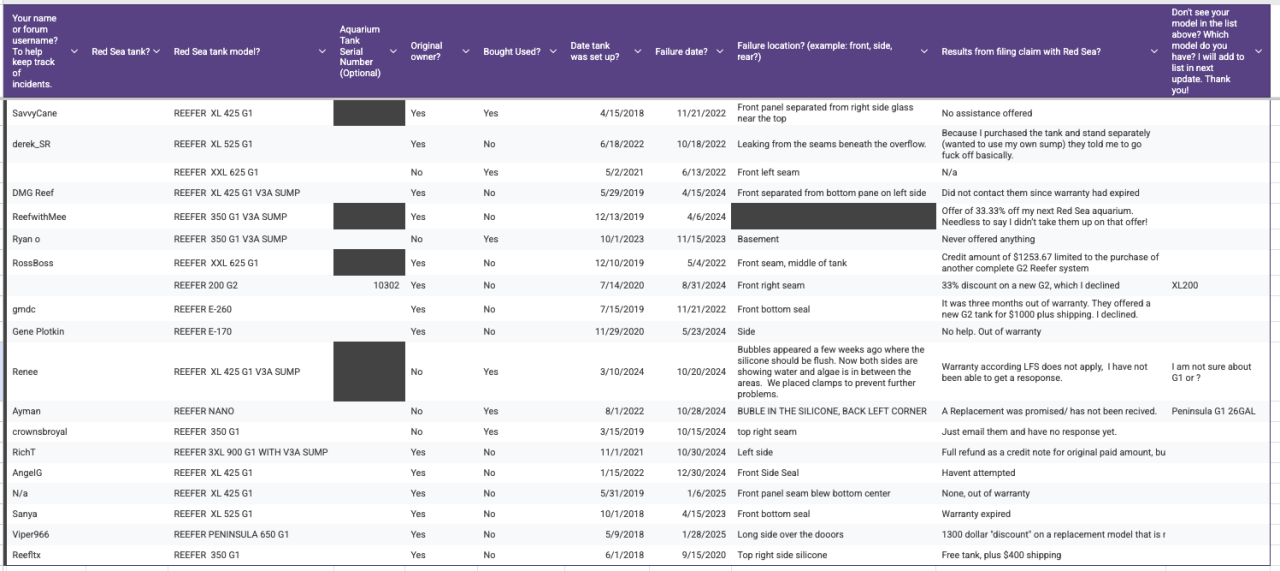Select the "Peninsula G1 26GAL" cell
Screen dimensions: 1280x571
pos(1219,411)
